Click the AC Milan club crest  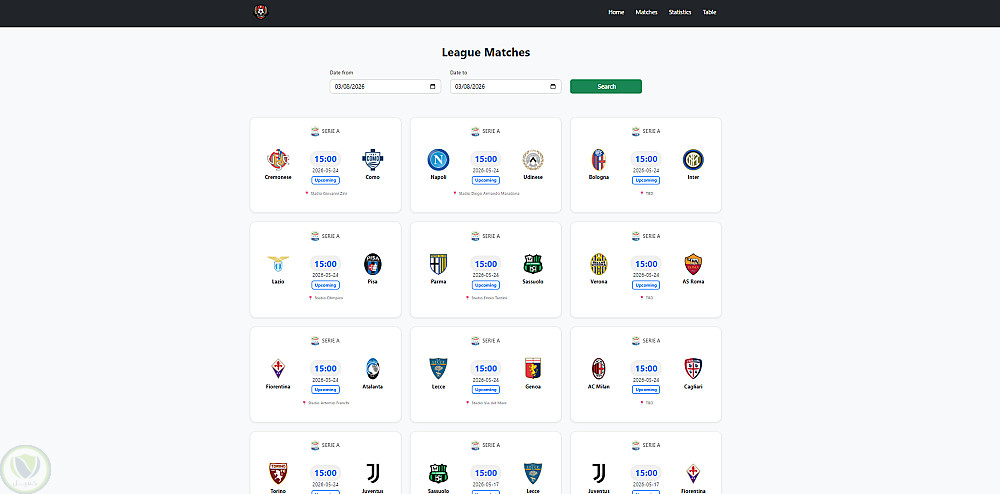pos(599,368)
